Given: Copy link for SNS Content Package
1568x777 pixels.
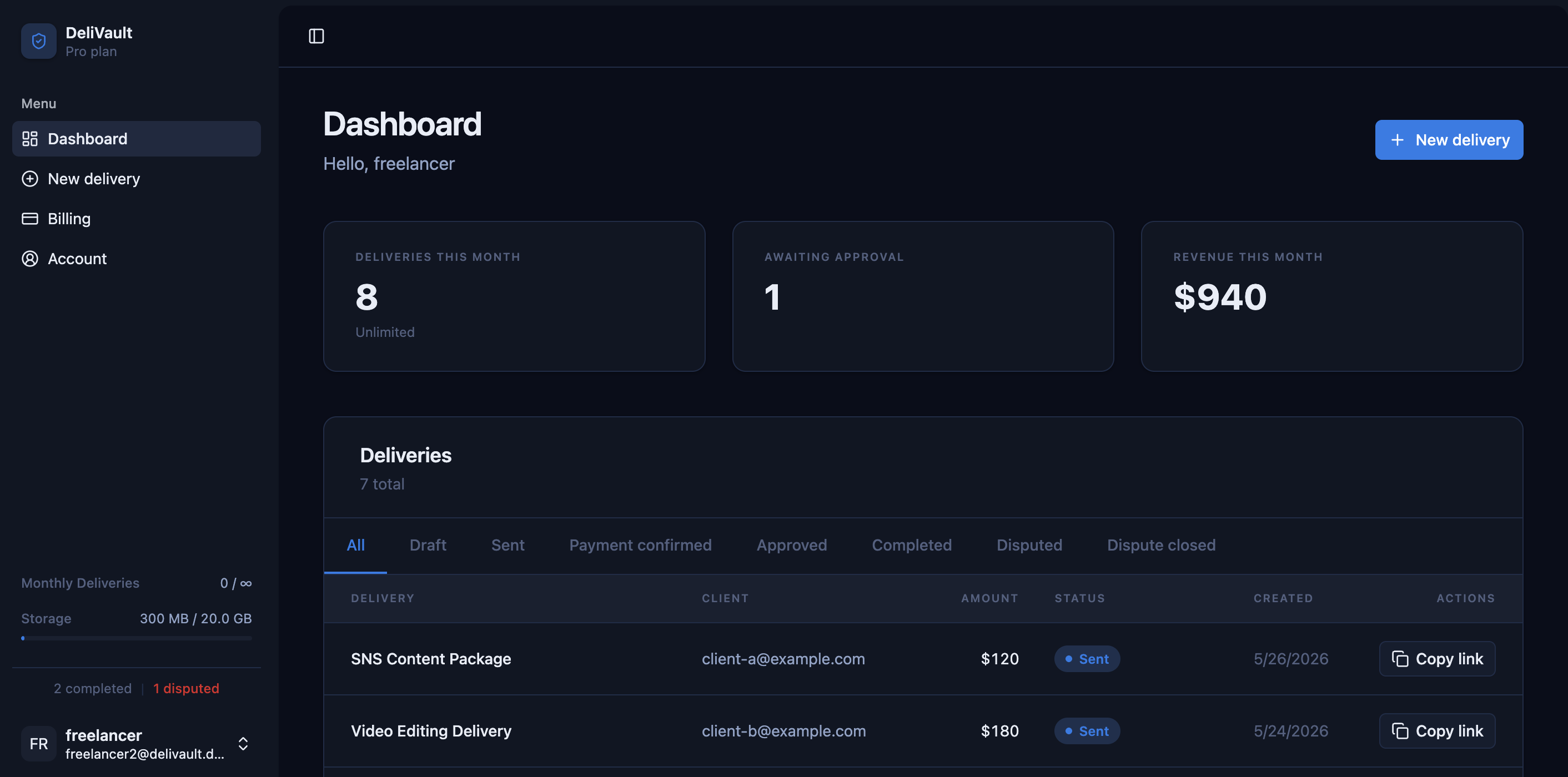Looking at the screenshot, I should pyautogui.click(x=1437, y=659).
